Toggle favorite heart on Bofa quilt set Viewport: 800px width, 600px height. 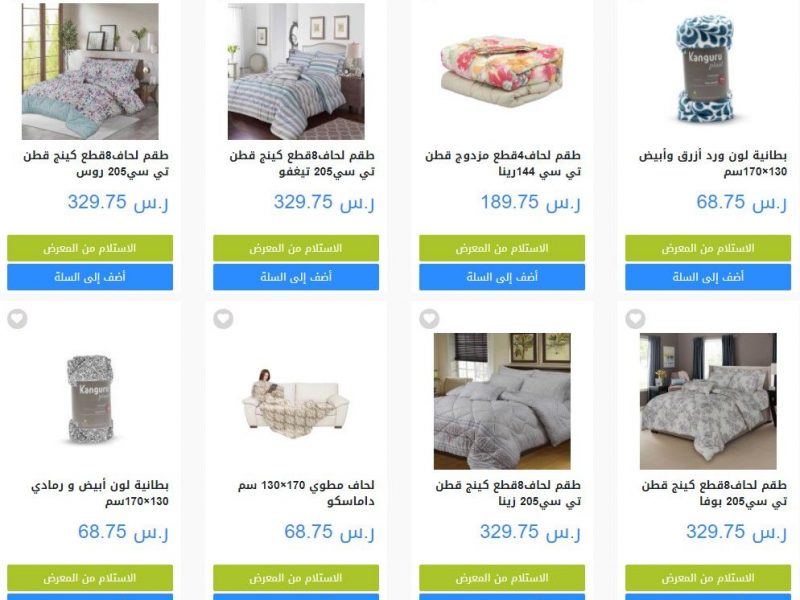(635, 319)
